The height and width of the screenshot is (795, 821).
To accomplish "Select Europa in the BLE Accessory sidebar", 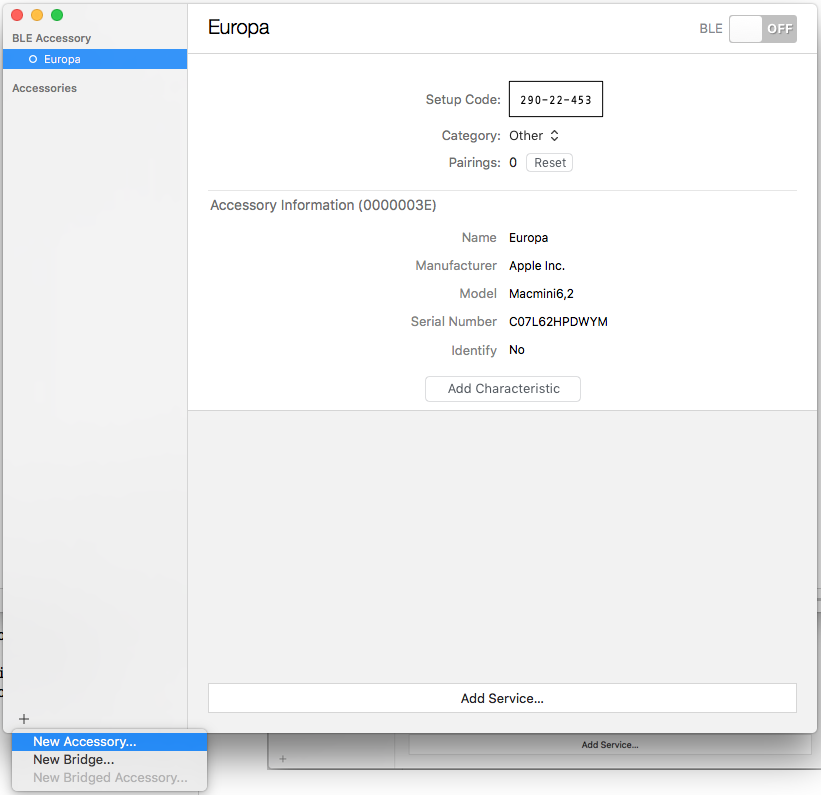I will [95, 59].
